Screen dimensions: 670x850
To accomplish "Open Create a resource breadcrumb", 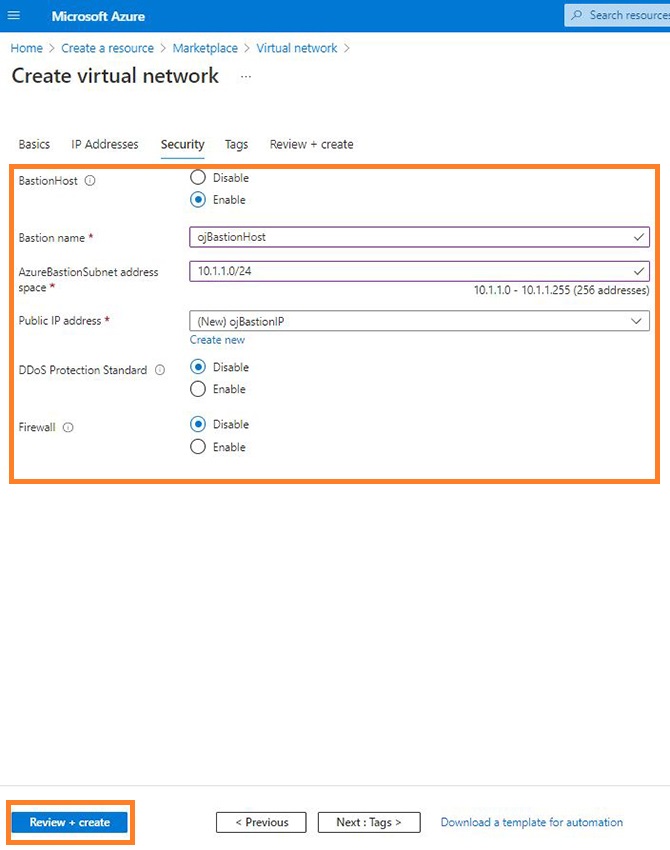I will [x=107, y=48].
